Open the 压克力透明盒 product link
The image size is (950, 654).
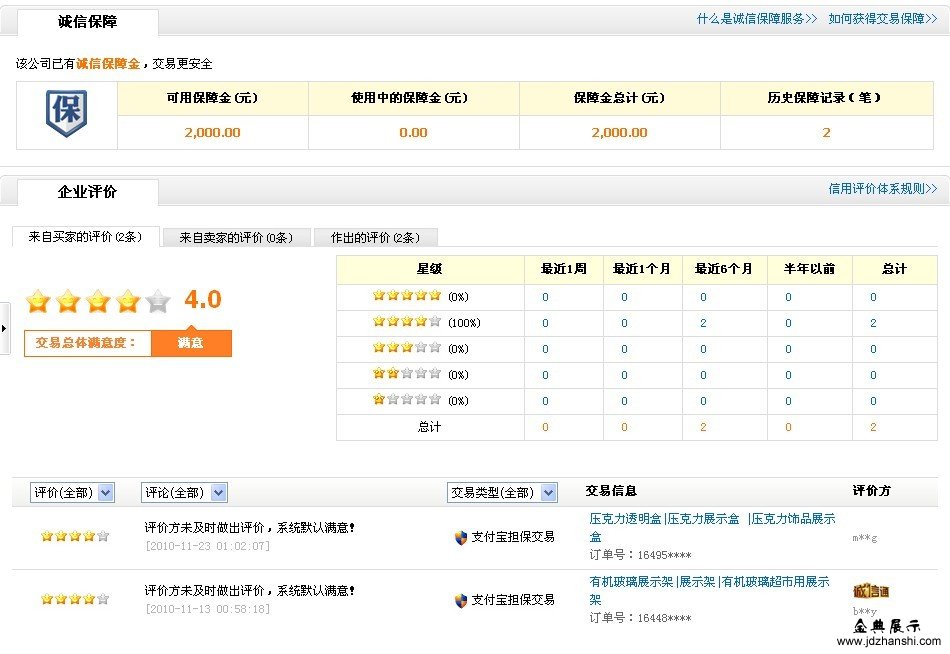(x=625, y=519)
